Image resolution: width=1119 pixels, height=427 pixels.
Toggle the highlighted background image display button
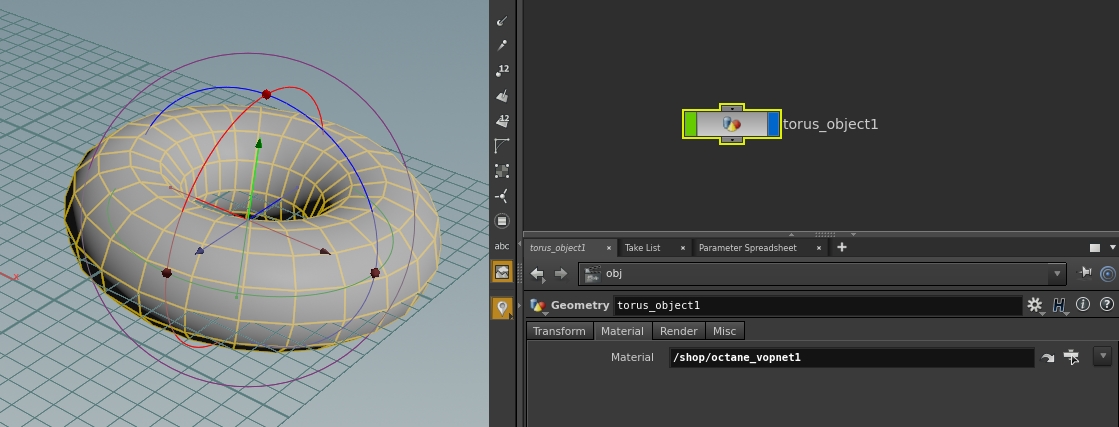pyautogui.click(x=502, y=271)
